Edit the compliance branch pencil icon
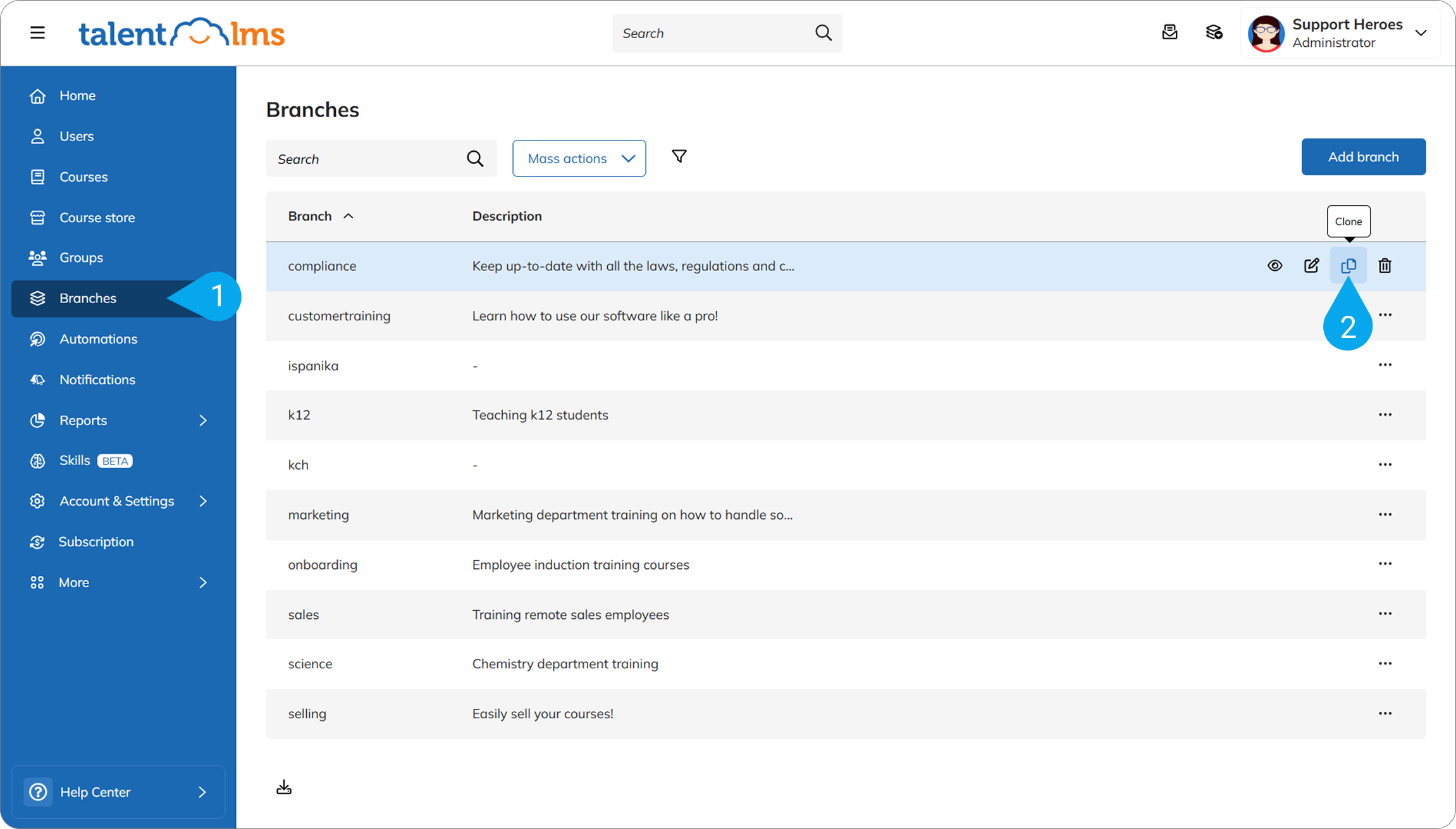 [1311, 266]
